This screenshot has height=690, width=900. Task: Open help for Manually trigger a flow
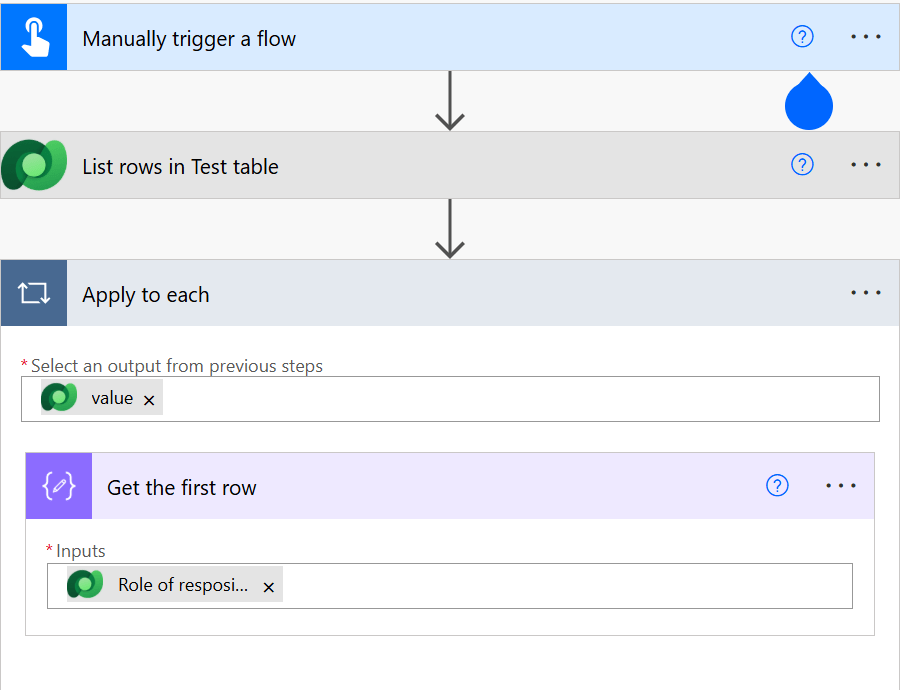802,37
